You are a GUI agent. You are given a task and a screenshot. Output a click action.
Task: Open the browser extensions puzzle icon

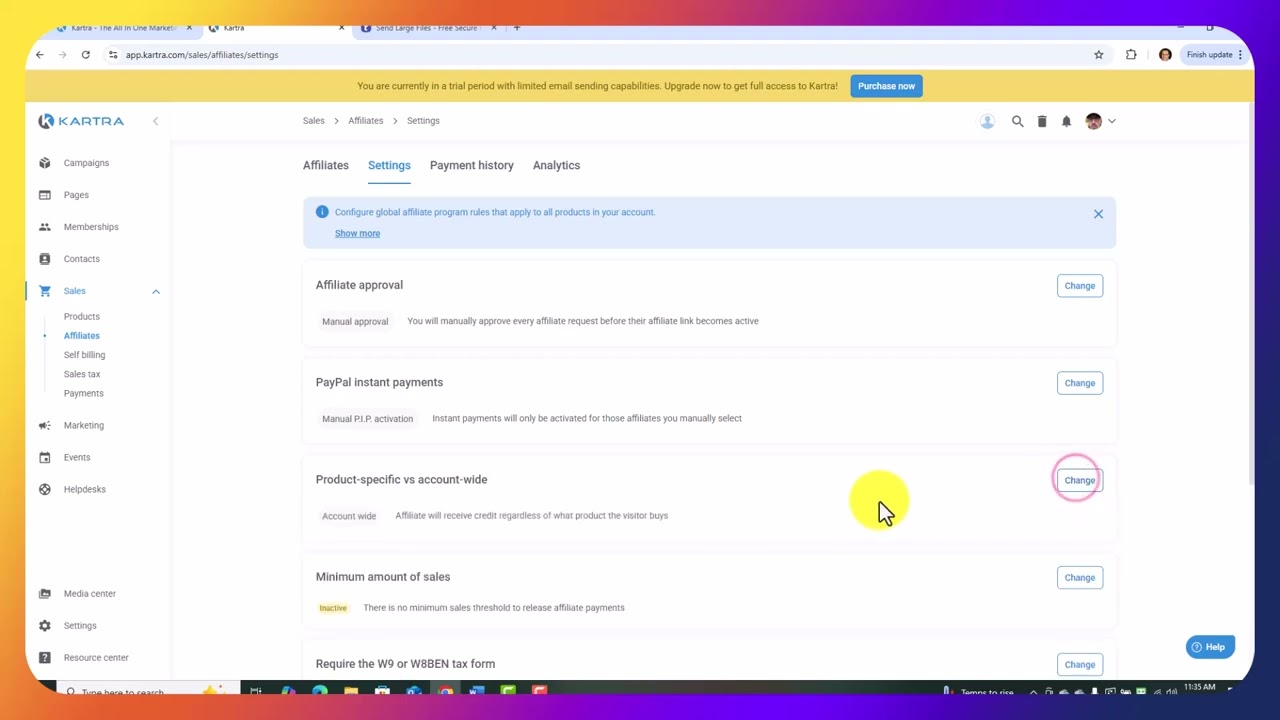coord(1131,55)
